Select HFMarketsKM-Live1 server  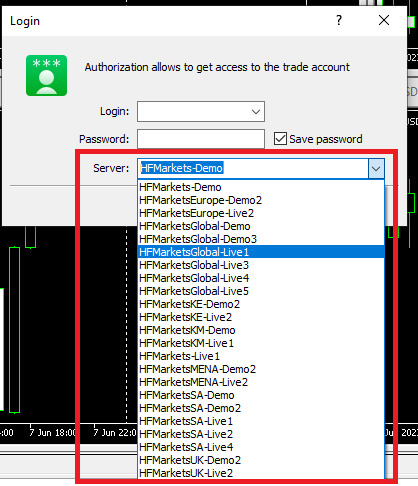pyautogui.click(x=261, y=343)
